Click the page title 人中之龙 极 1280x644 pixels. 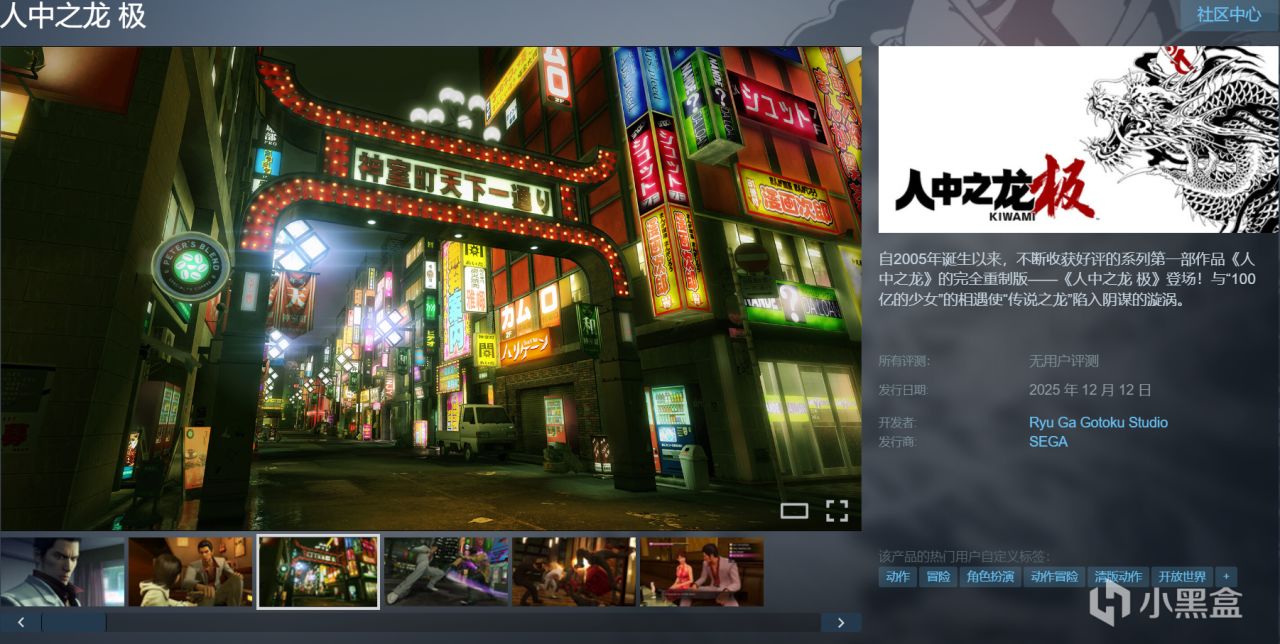click(x=73, y=16)
